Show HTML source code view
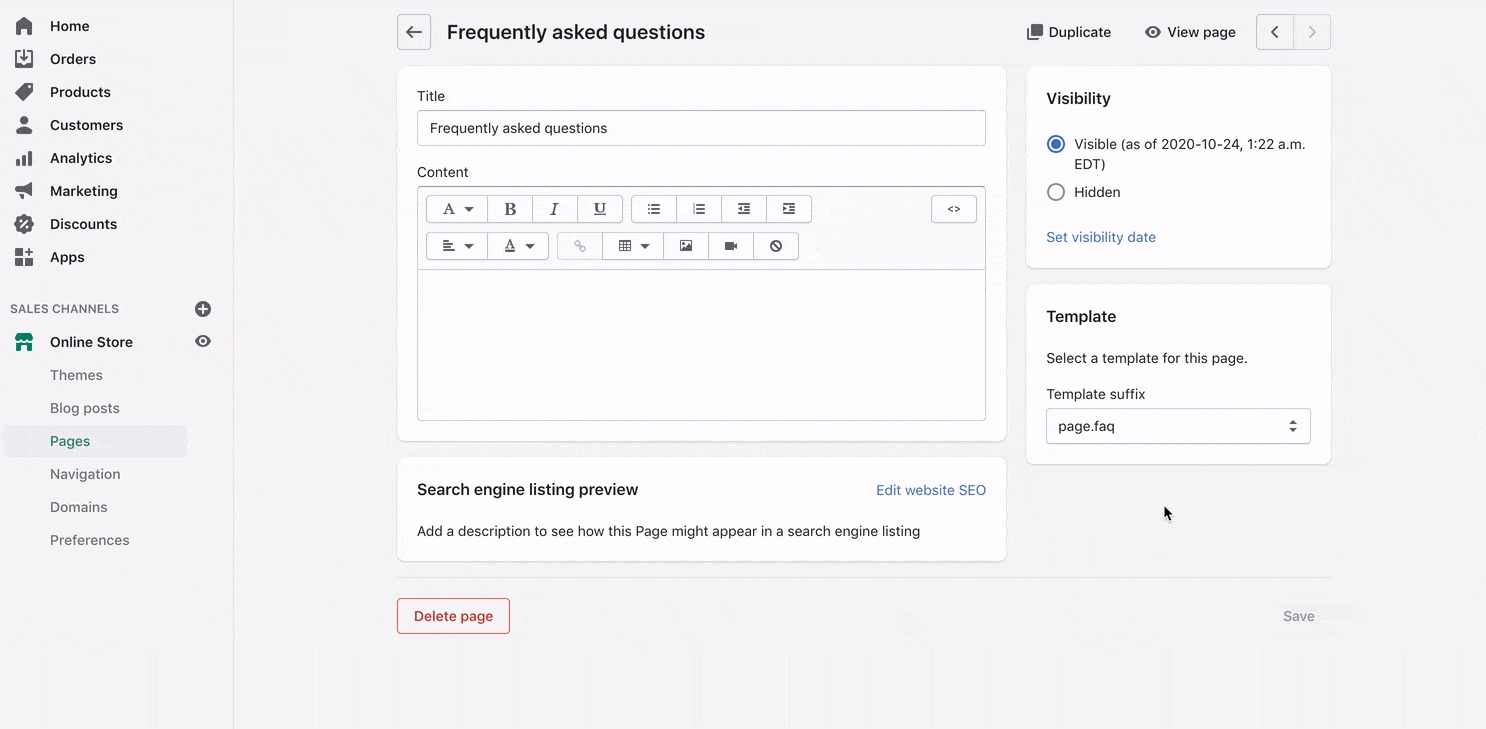 click(953, 209)
